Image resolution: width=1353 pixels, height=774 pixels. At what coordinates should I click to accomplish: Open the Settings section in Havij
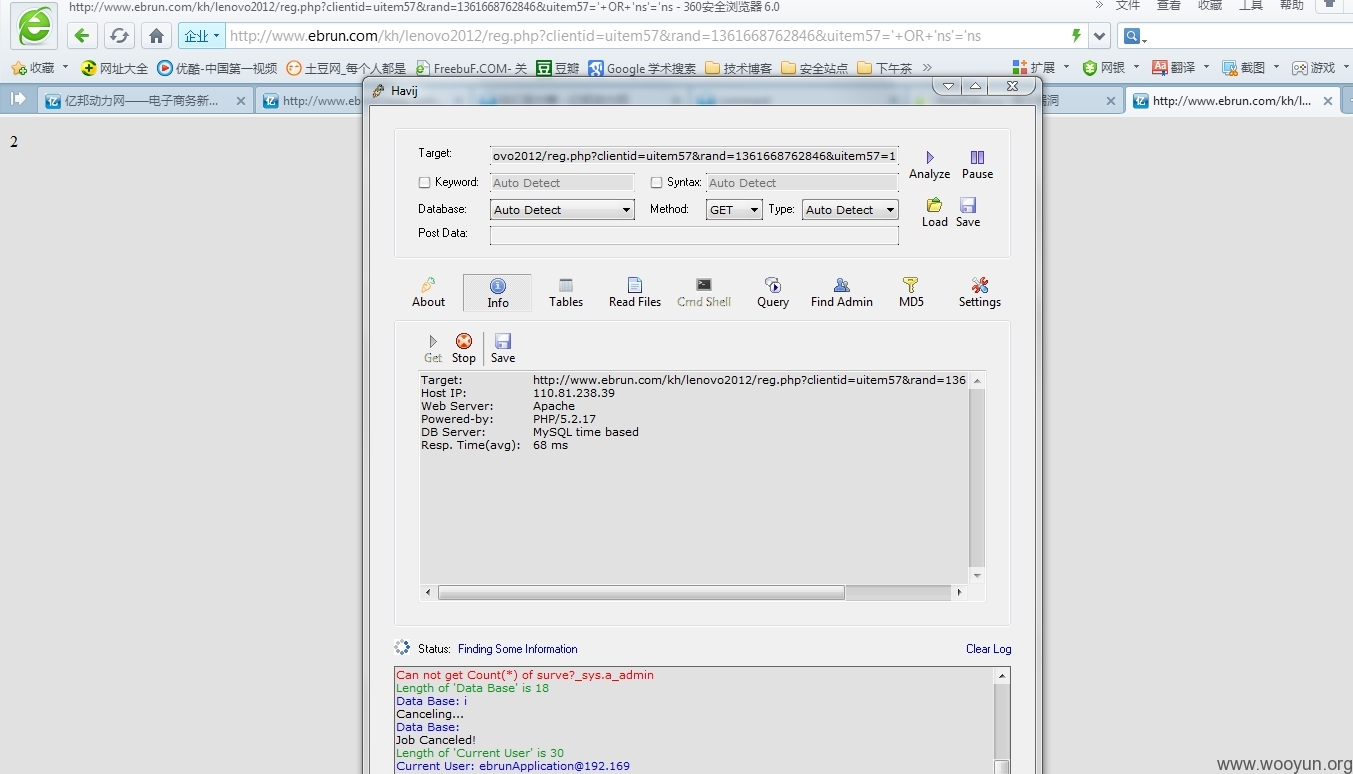pos(980,292)
